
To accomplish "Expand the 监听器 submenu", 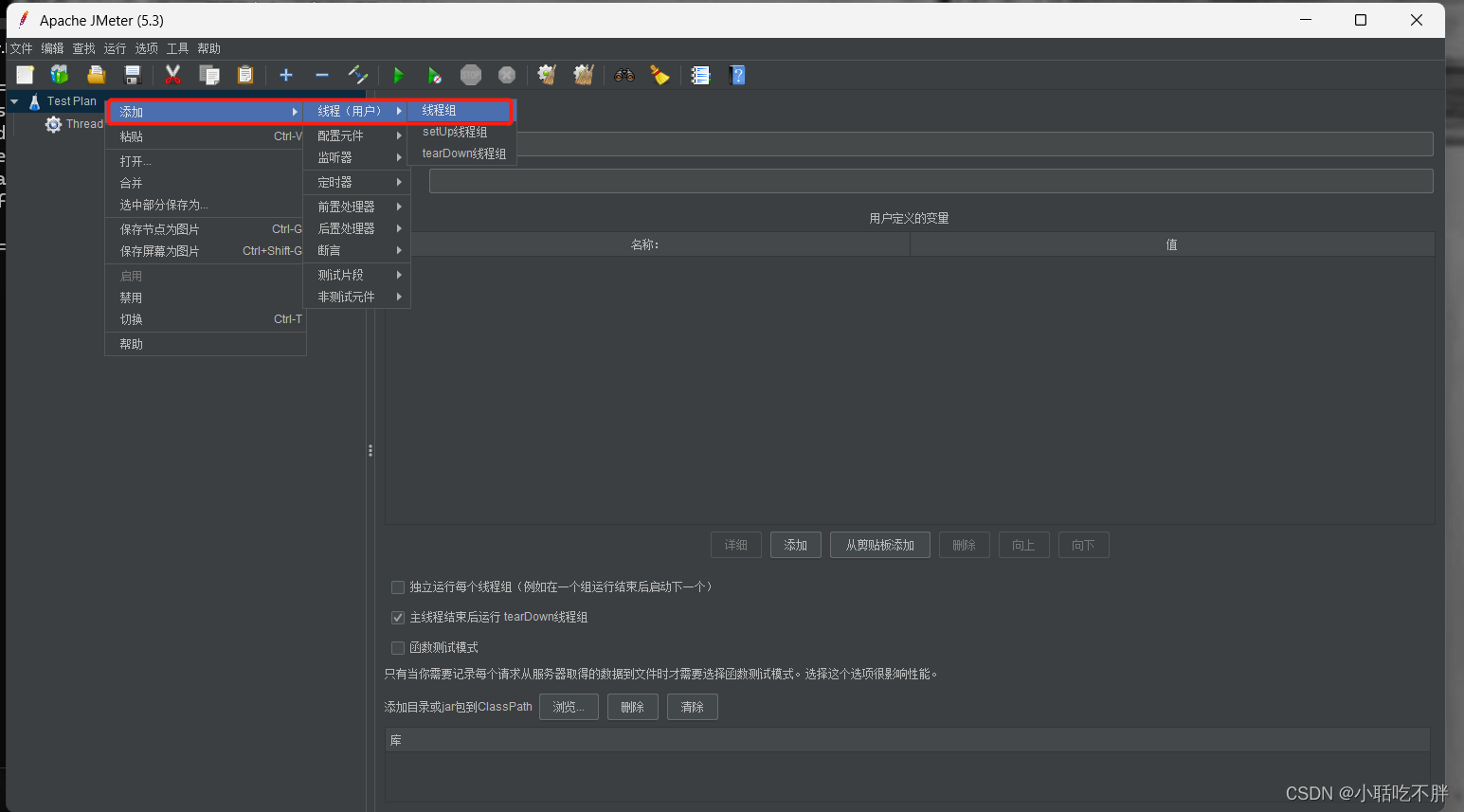I will 357,158.
